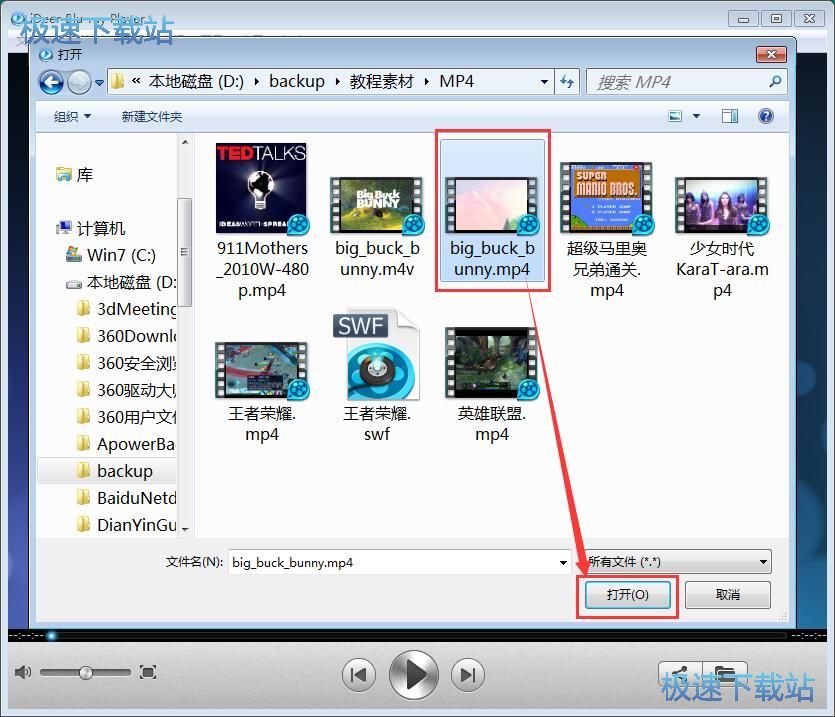Select Win7 (C:) drive
The image size is (835, 717).
tap(111, 255)
